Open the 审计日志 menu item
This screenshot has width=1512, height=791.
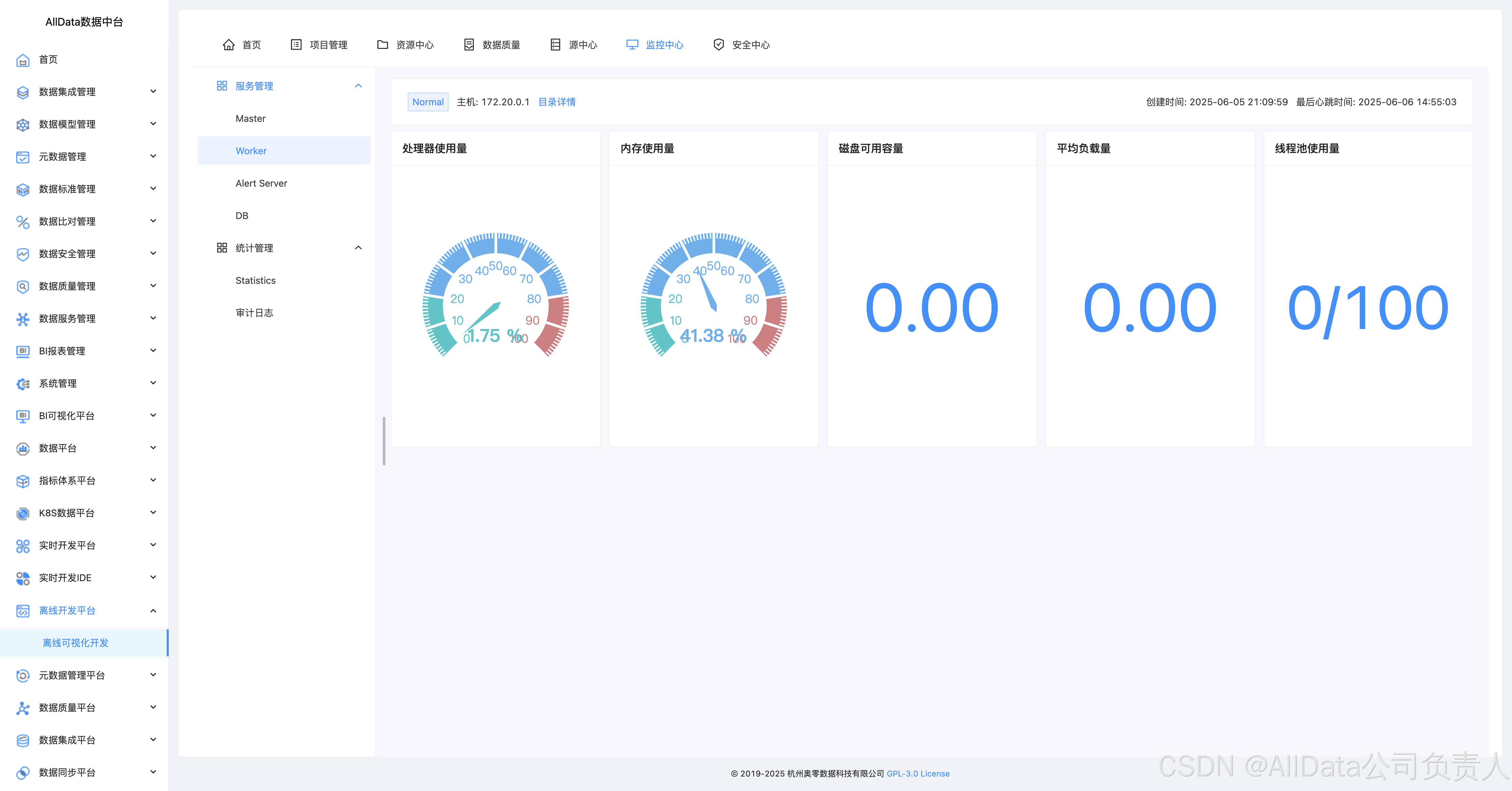click(284, 313)
